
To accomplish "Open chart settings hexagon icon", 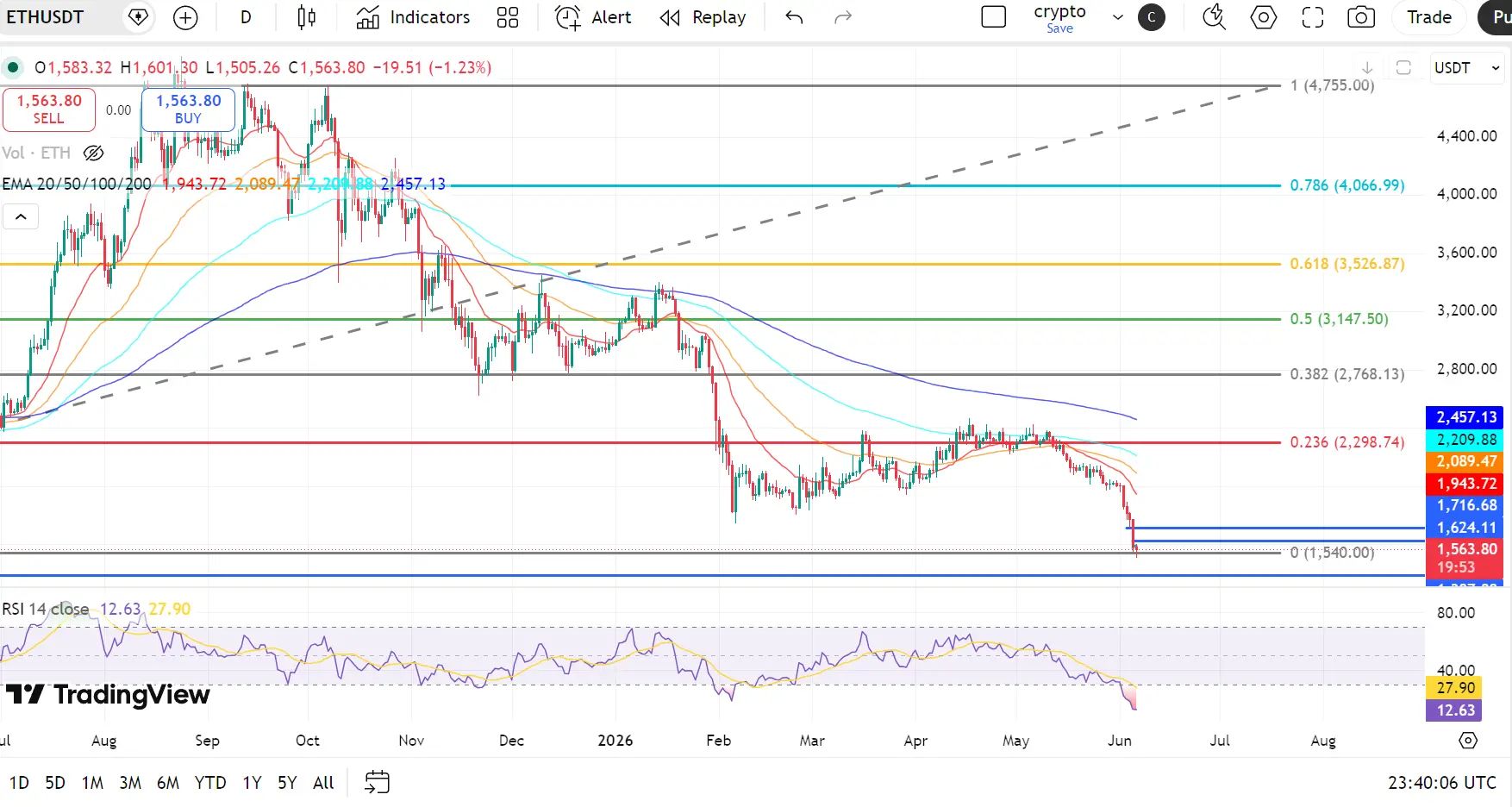I will point(1263,17).
